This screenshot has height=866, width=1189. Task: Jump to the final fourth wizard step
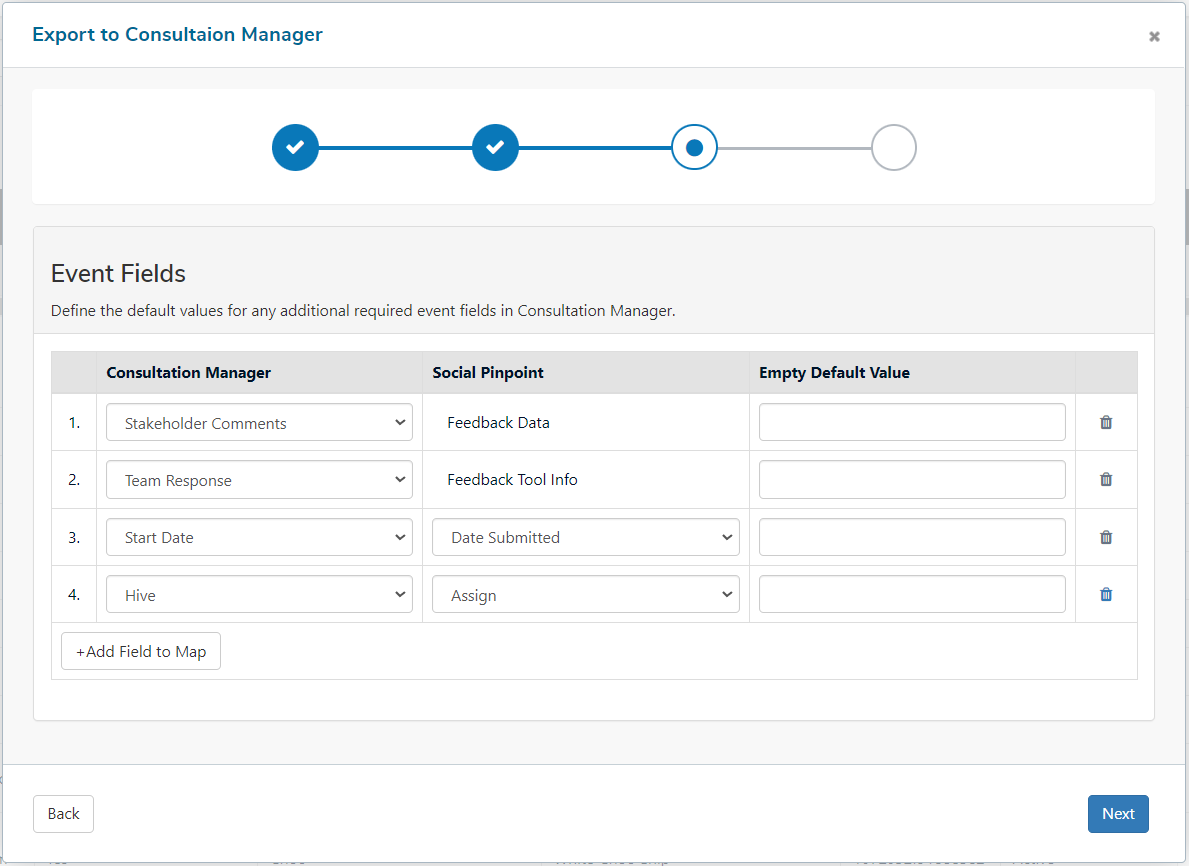[894, 147]
